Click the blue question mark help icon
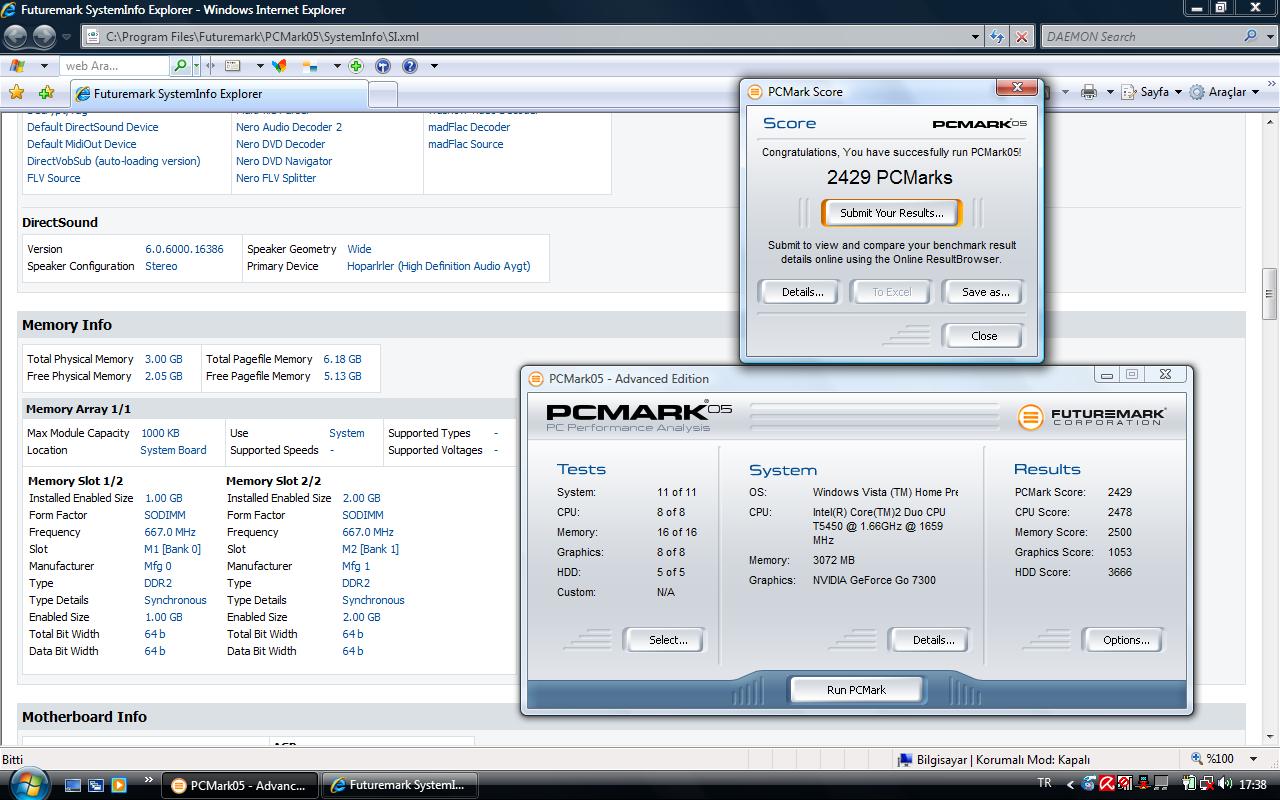The height and width of the screenshot is (800, 1280). [409, 66]
